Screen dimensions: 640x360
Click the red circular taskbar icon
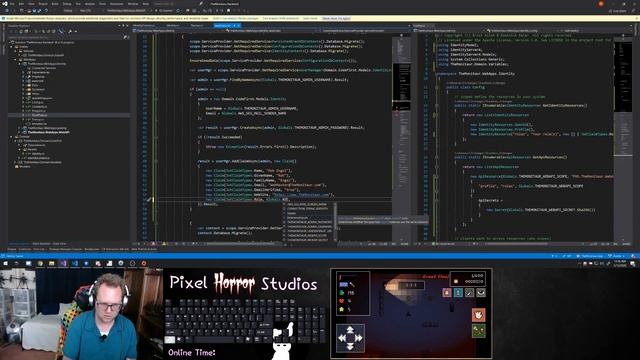144,263
